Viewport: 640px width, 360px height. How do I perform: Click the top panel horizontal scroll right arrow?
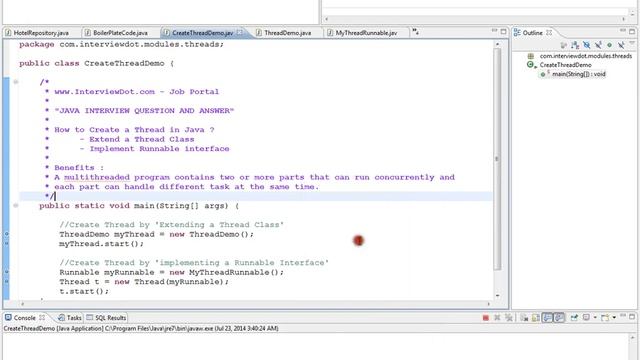pyautogui.click(x=624, y=19)
